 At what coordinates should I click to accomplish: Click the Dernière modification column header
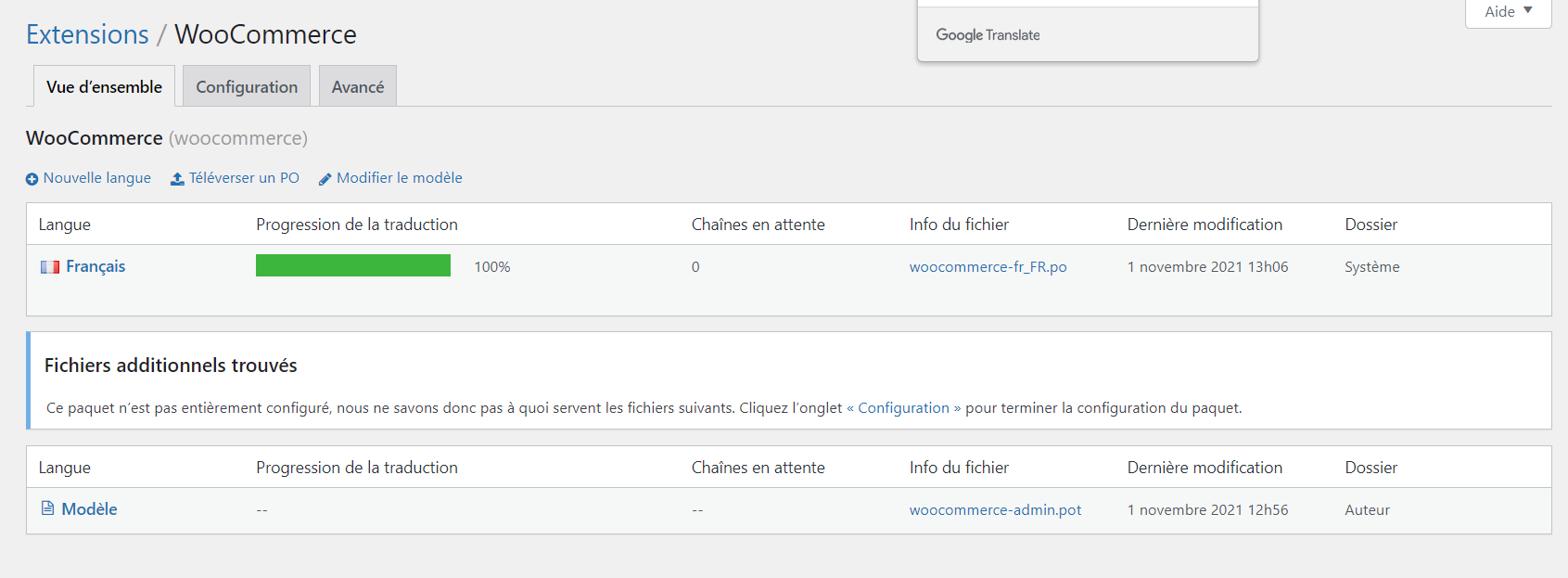[x=1205, y=225]
